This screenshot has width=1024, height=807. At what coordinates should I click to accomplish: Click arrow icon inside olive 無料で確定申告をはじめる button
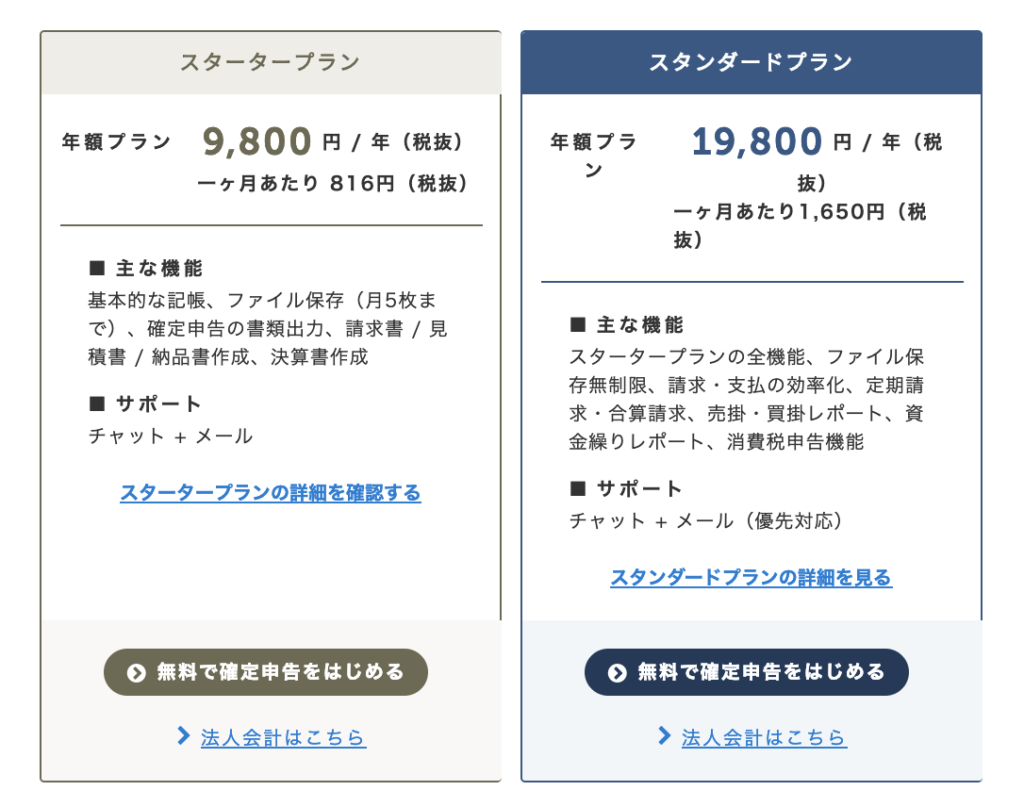tap(136, 672)
